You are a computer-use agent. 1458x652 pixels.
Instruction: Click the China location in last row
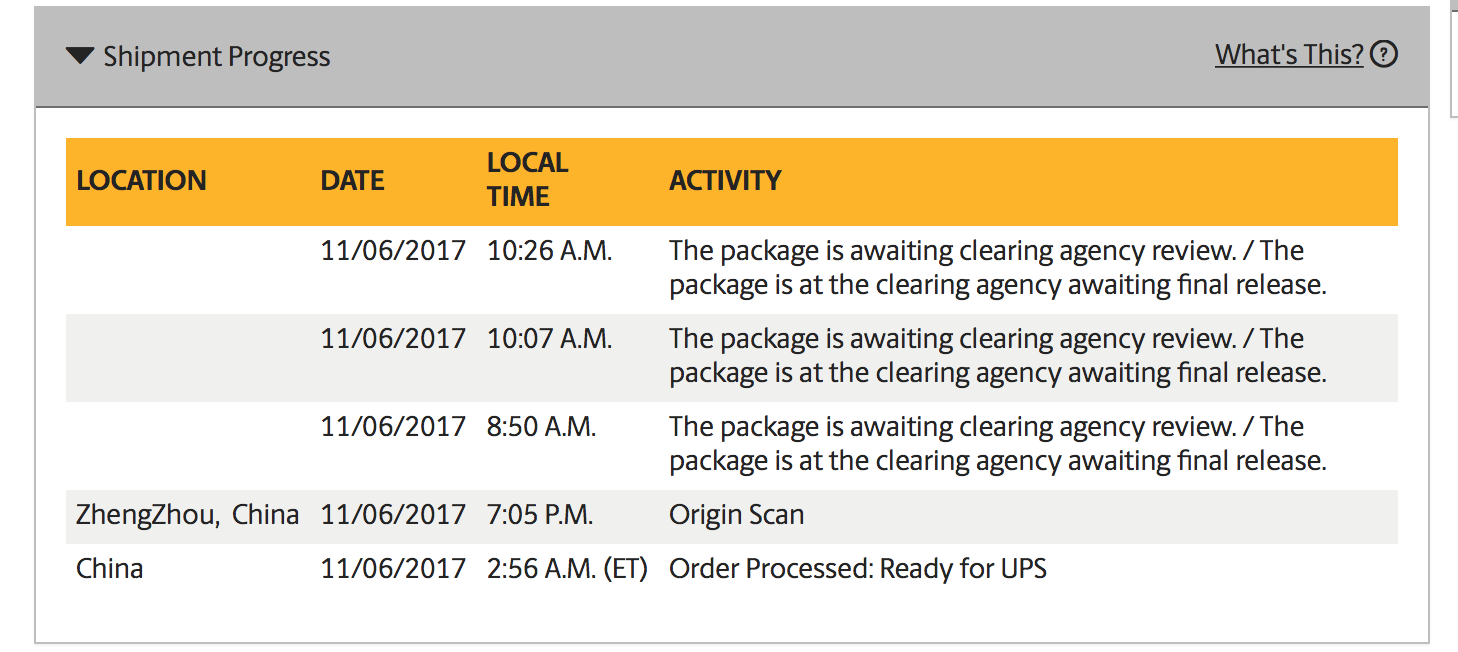coord(110,569)
